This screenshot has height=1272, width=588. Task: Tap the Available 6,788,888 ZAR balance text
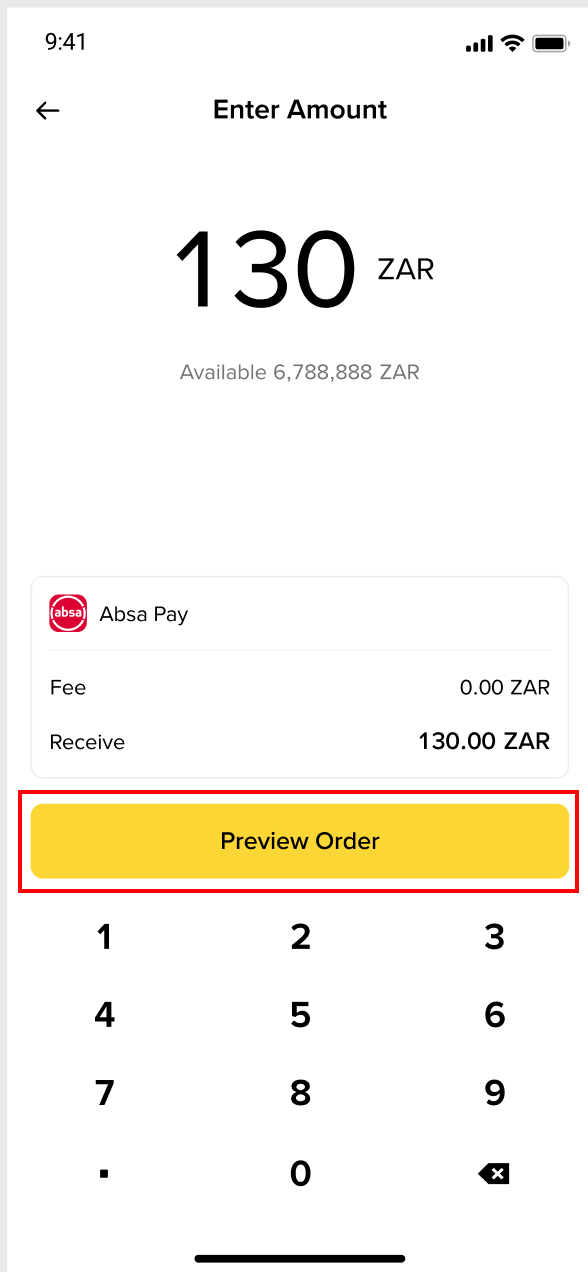click(300, 372)
